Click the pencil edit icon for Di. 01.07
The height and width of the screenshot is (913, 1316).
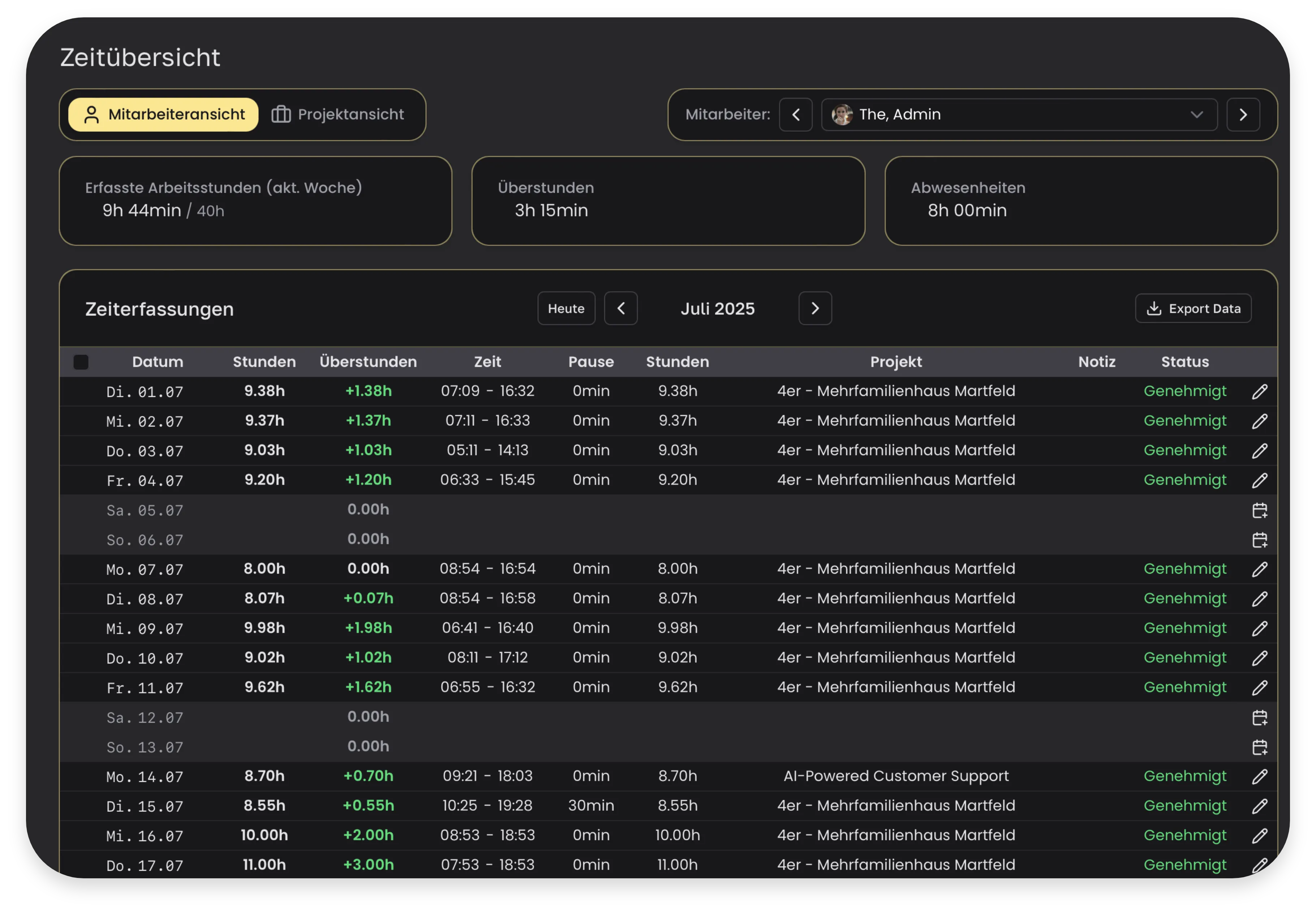(x=1259, y=391)
